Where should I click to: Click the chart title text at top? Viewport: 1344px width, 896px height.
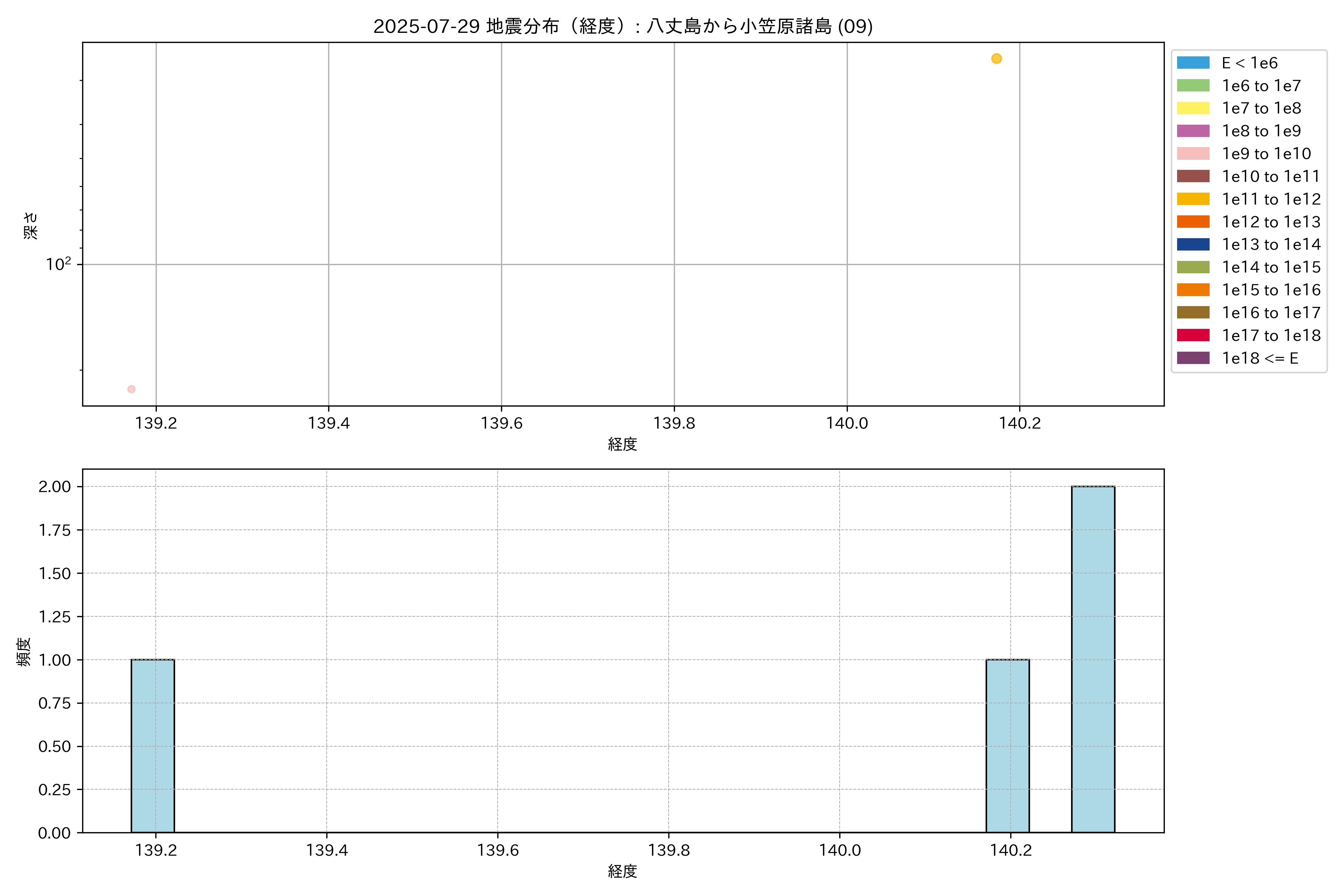tap(623, 26)
